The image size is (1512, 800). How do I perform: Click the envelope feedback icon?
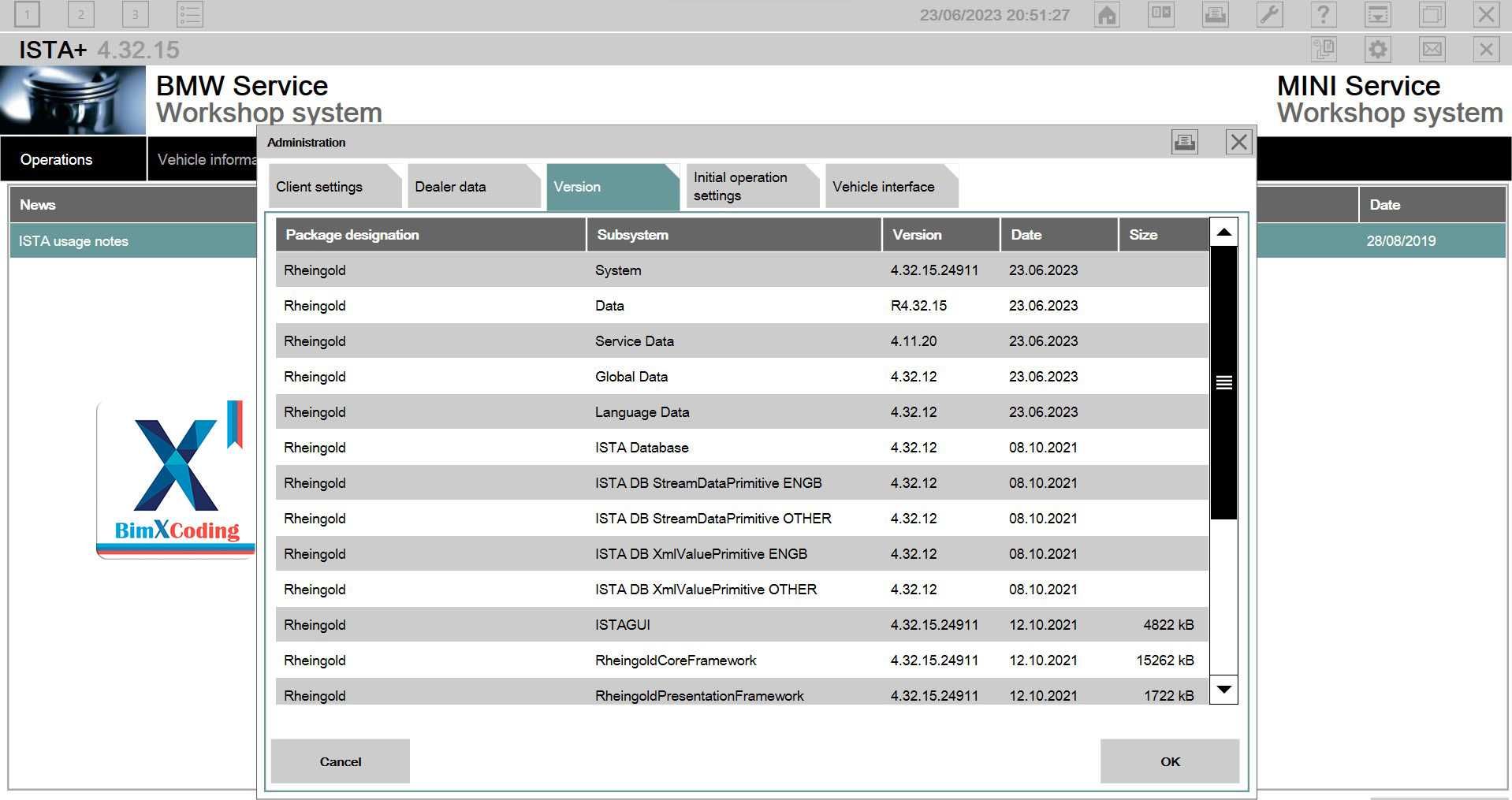(x=1432, y=50)
